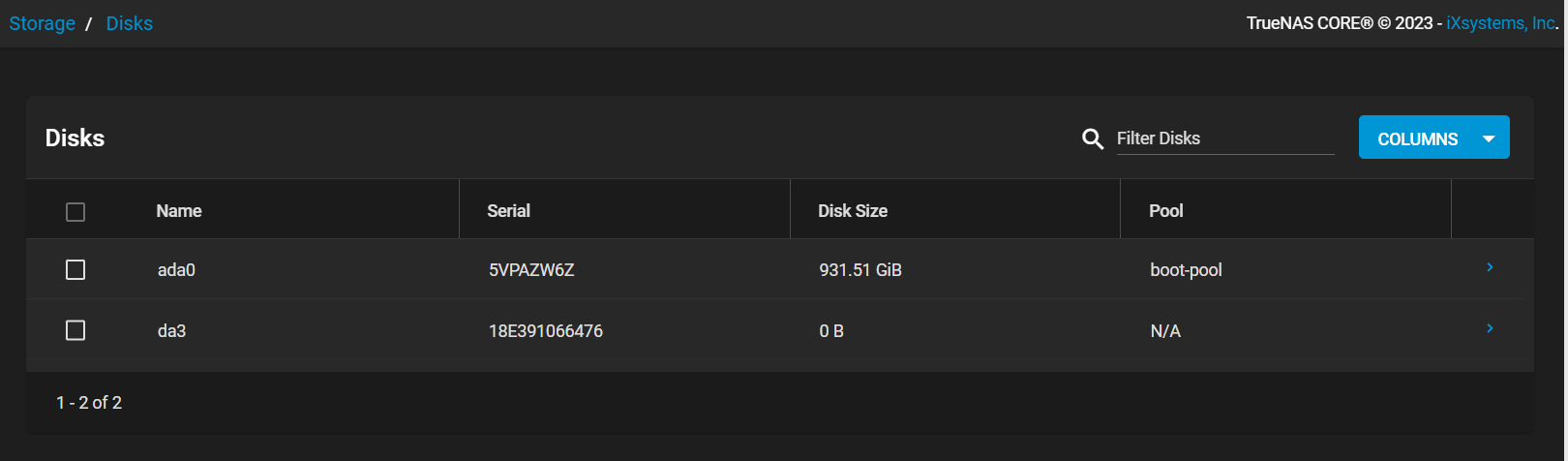Viewport: 1568px width, 461px height.
Task: Open the iXsystems, Inc. link
Action: [x=1500, y=23]
